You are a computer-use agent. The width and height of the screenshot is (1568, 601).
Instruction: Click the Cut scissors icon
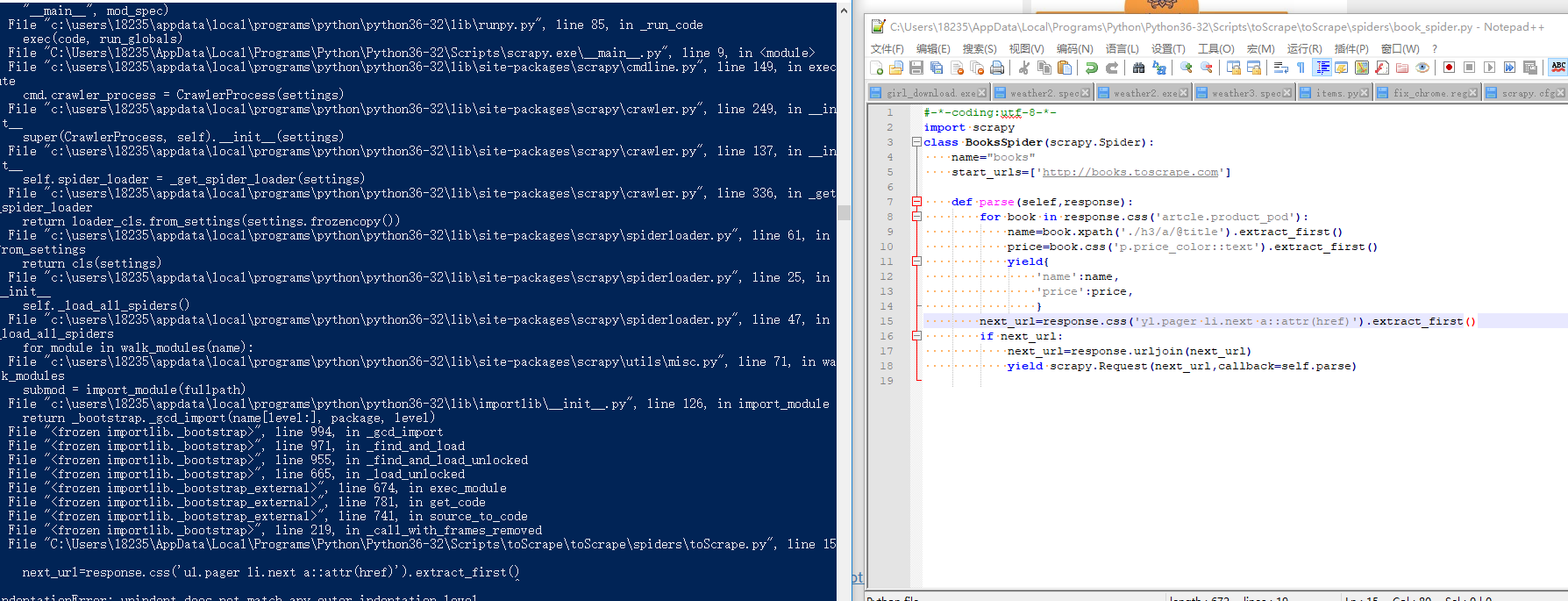[x=1023, y=68]
